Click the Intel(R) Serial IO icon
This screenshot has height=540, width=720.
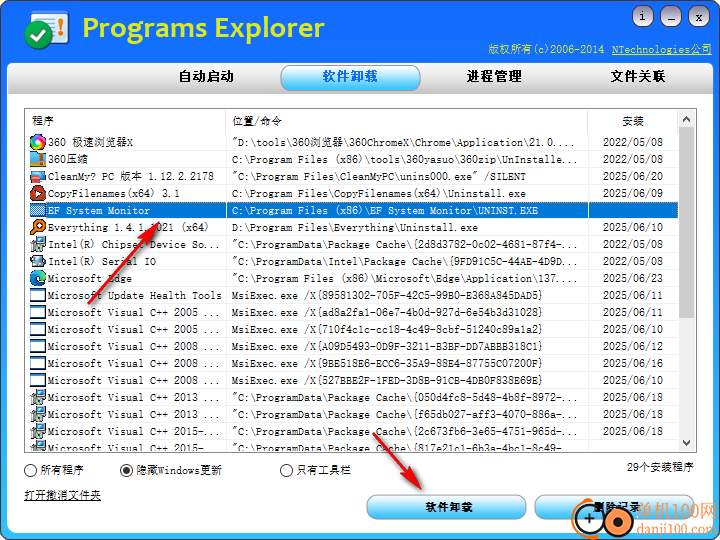click(38, 261)
